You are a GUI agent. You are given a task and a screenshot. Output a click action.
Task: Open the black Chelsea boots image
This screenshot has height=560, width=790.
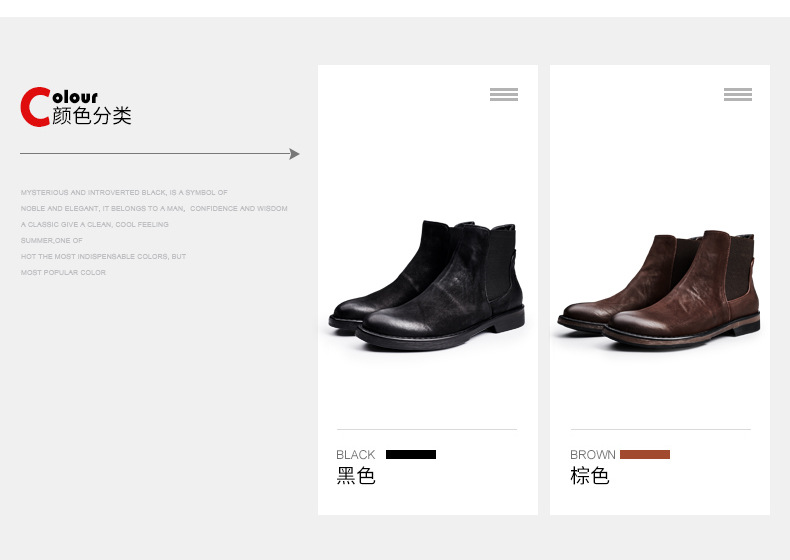coord(427,286)
